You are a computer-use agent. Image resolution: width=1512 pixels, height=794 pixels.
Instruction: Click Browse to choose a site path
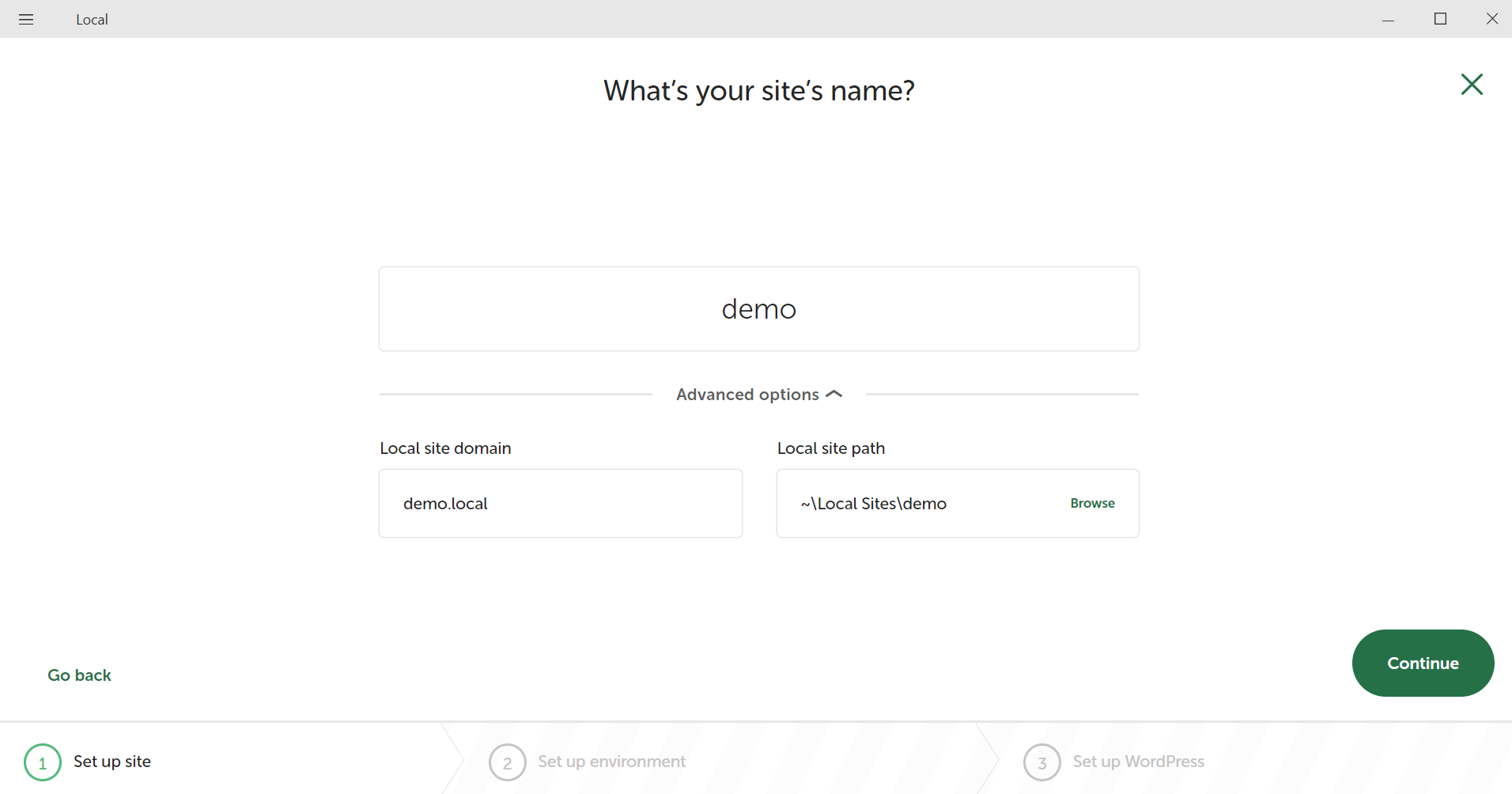pos(1092,503)
